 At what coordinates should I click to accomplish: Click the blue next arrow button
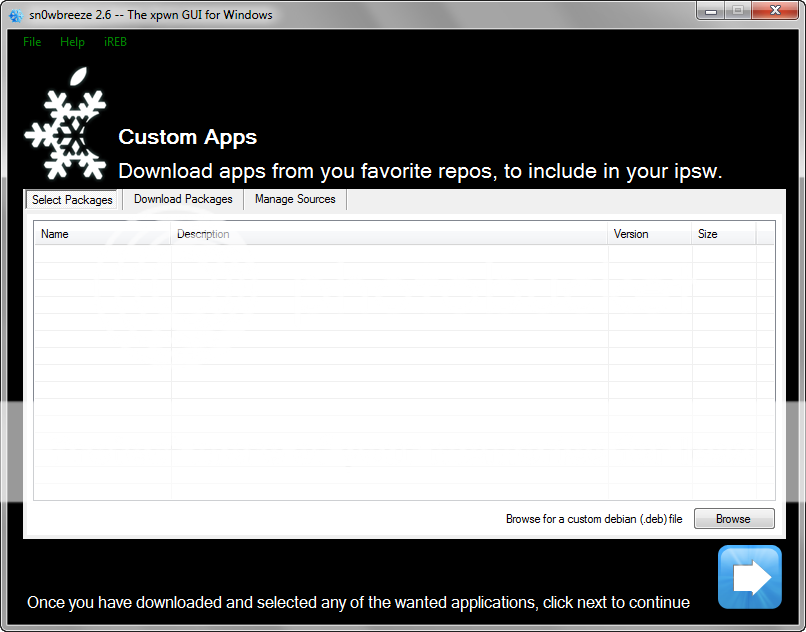tap(749, 577)
